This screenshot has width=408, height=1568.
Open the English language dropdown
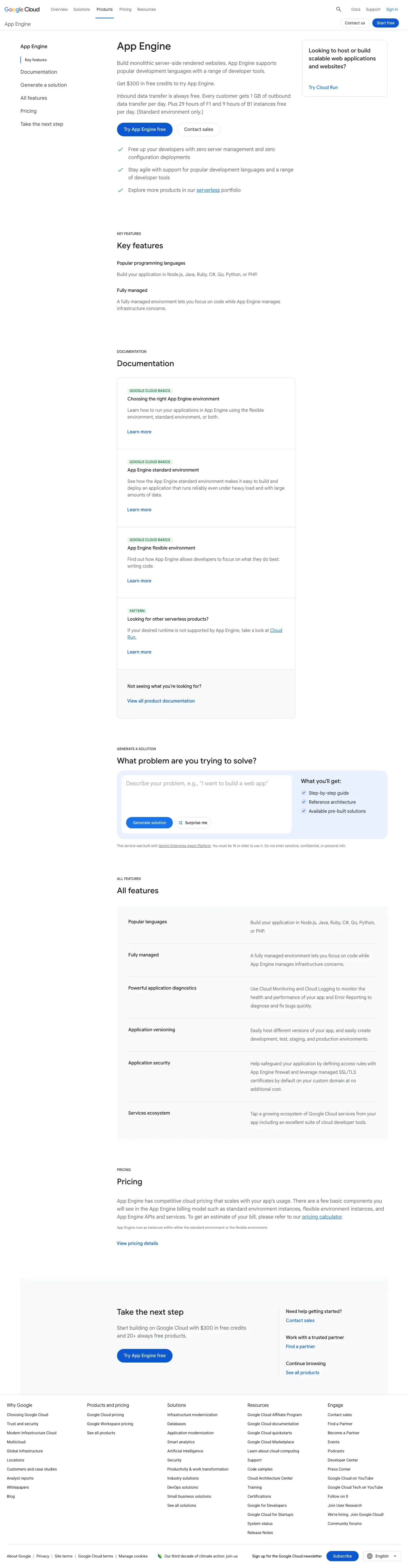coord(382,1556)
